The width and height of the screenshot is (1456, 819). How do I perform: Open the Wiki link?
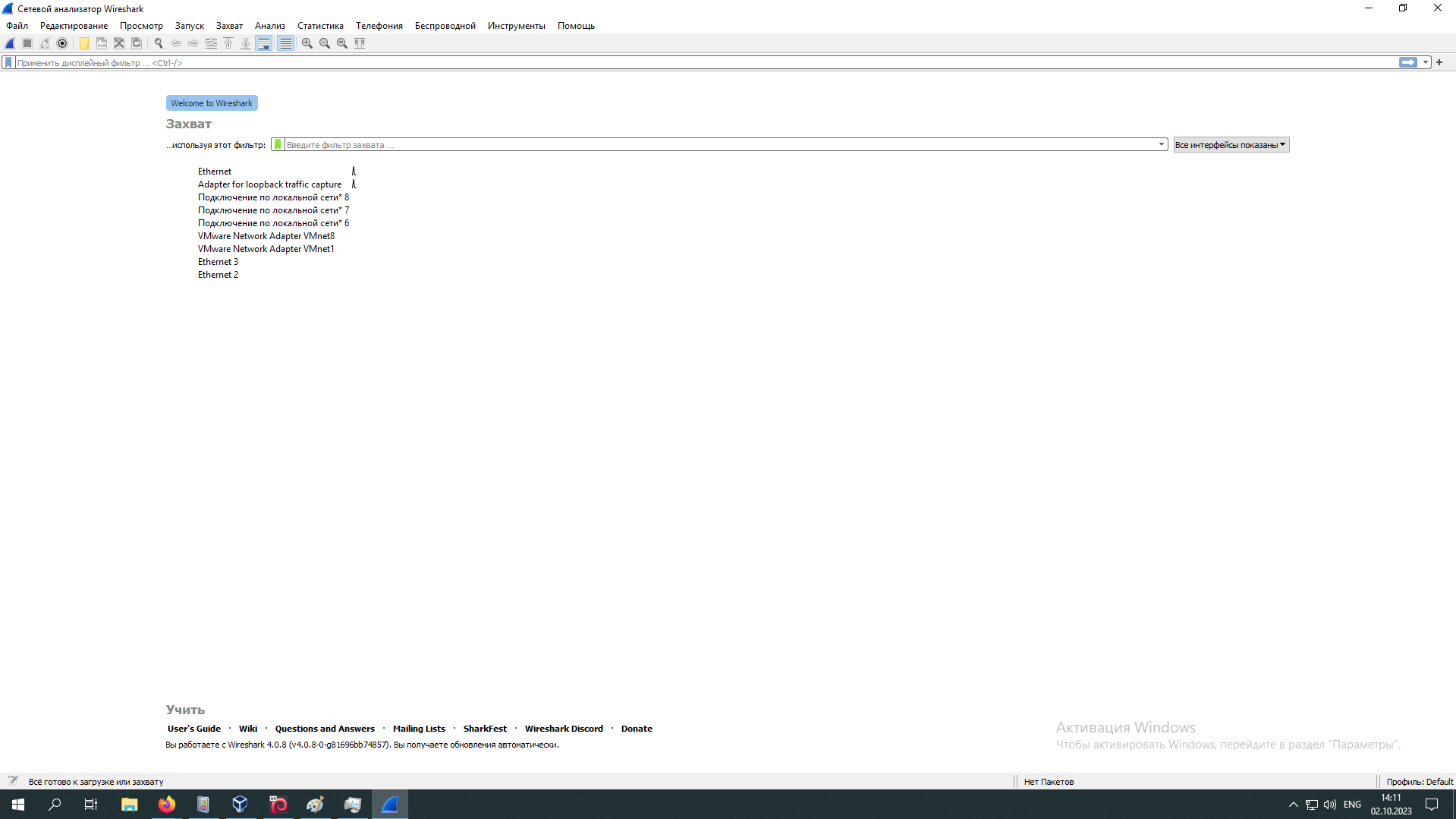248,729
